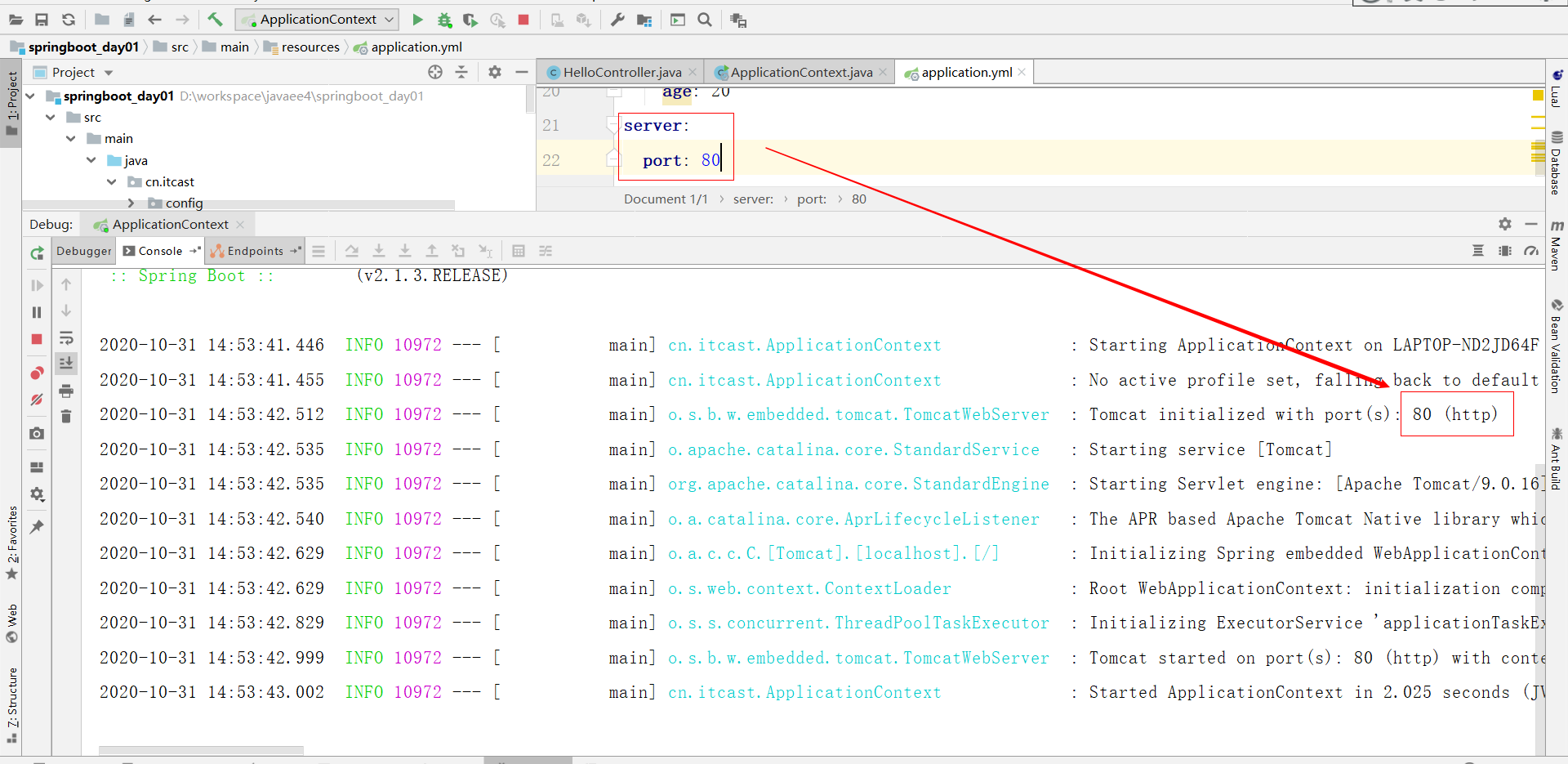The image size is (1568, 764).
Task: Select the application.yml editor tab
Action: point(967,72)
